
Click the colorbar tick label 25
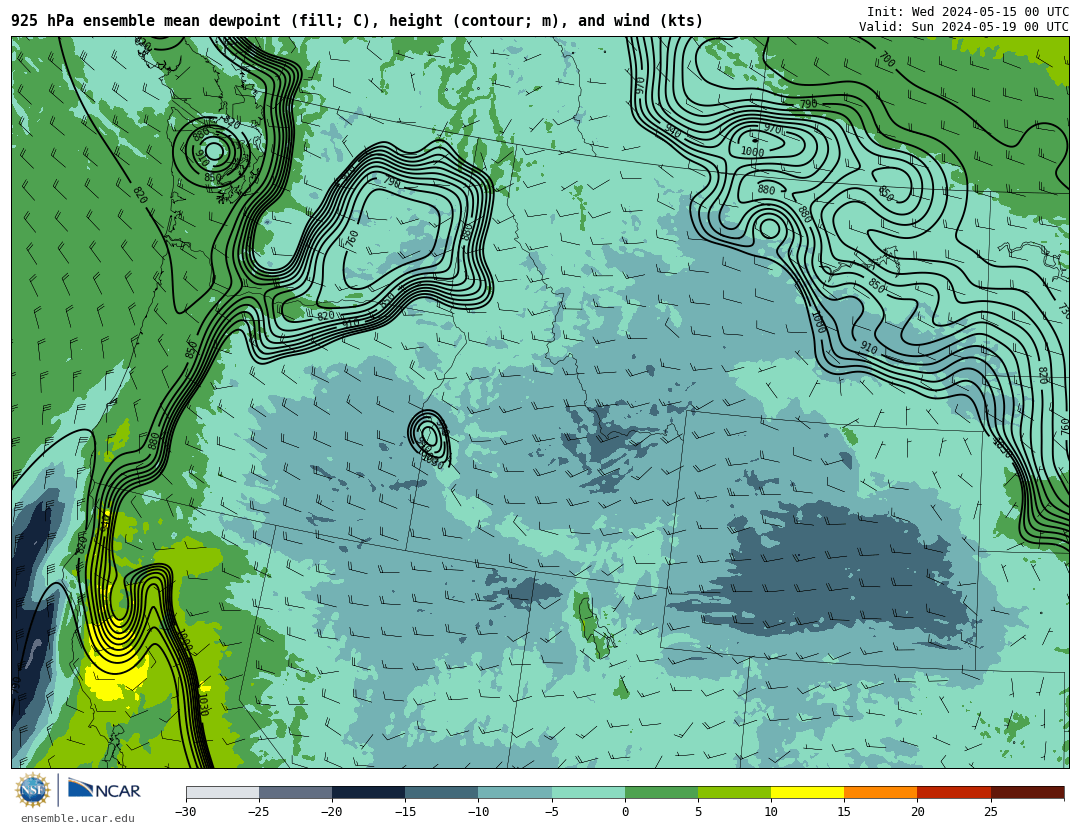[990, 812]
